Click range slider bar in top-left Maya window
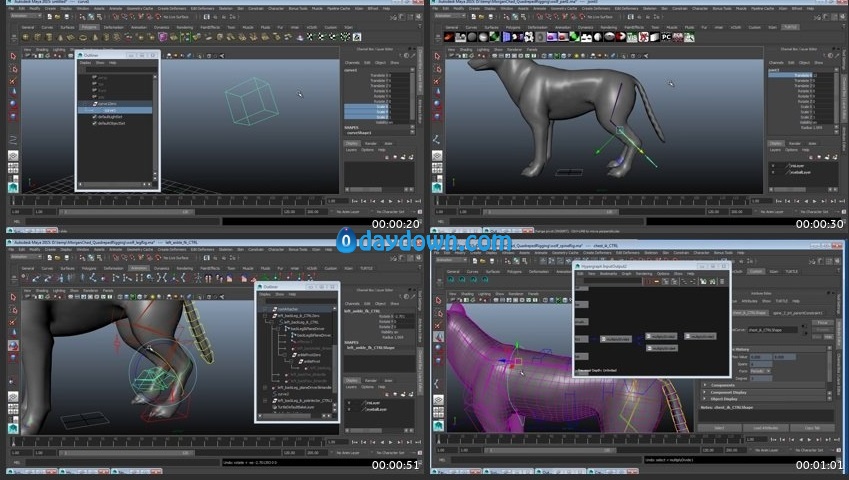Image resolution: width=849 pixels, height=480 pixels. (126, 212)
